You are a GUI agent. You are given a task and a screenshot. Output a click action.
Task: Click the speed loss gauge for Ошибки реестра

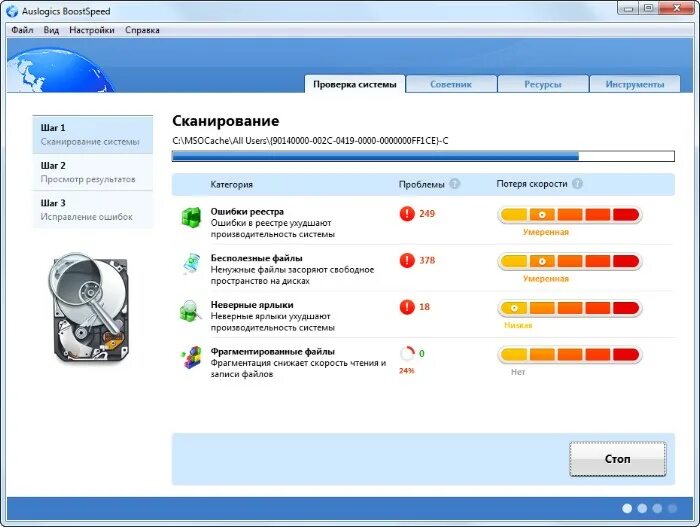pyautogui.click(x=570, y=215)
